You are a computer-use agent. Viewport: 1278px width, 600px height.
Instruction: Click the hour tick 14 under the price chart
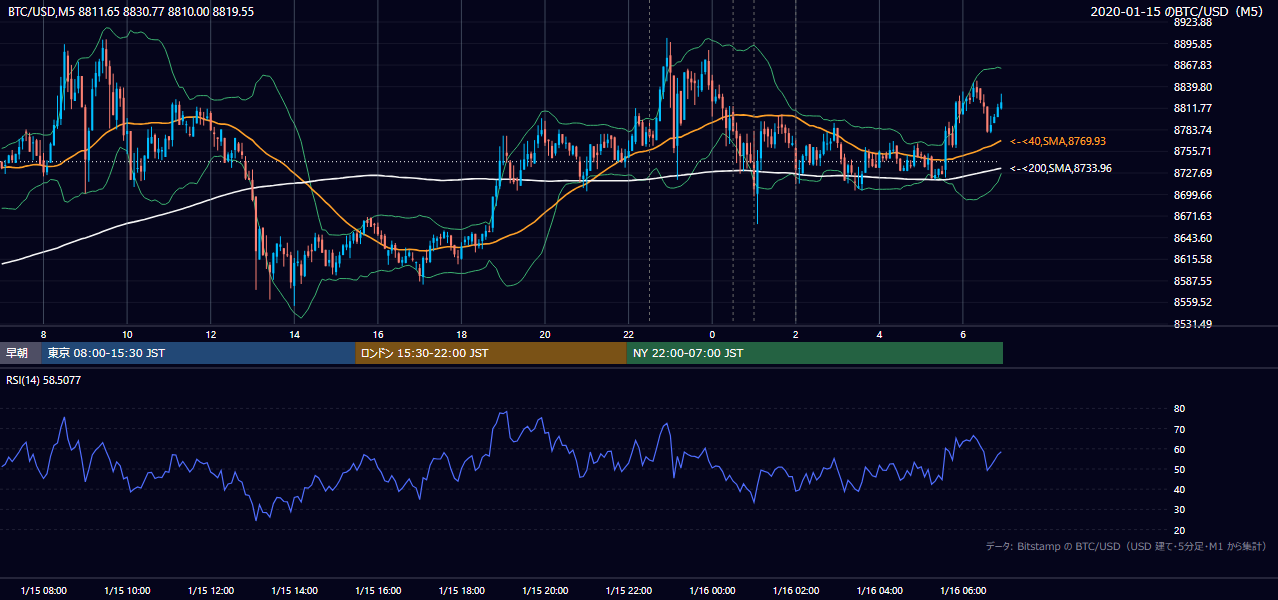pos(294,334)
